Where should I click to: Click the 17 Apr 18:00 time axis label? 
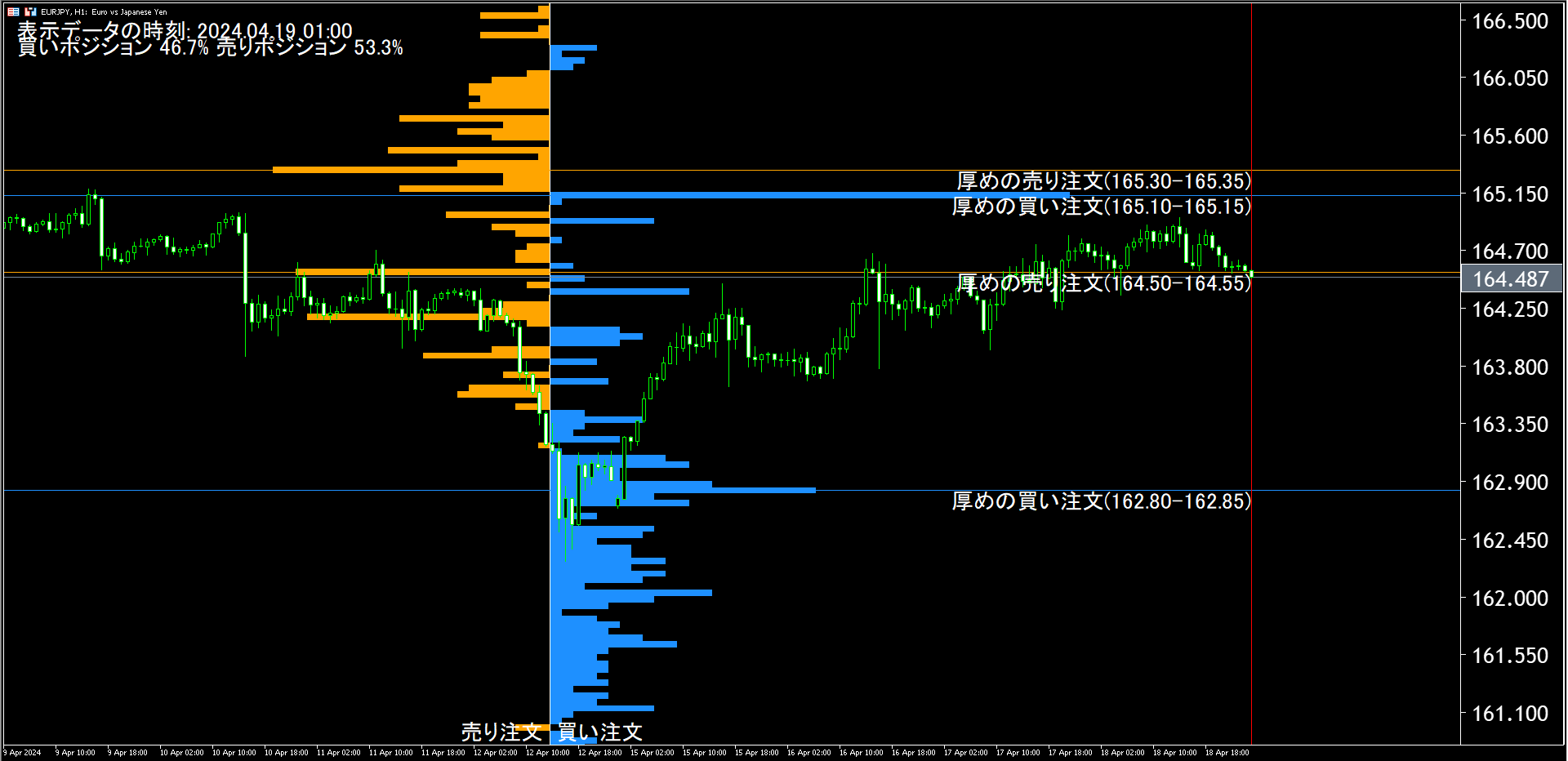click(x=1070, y=753)
